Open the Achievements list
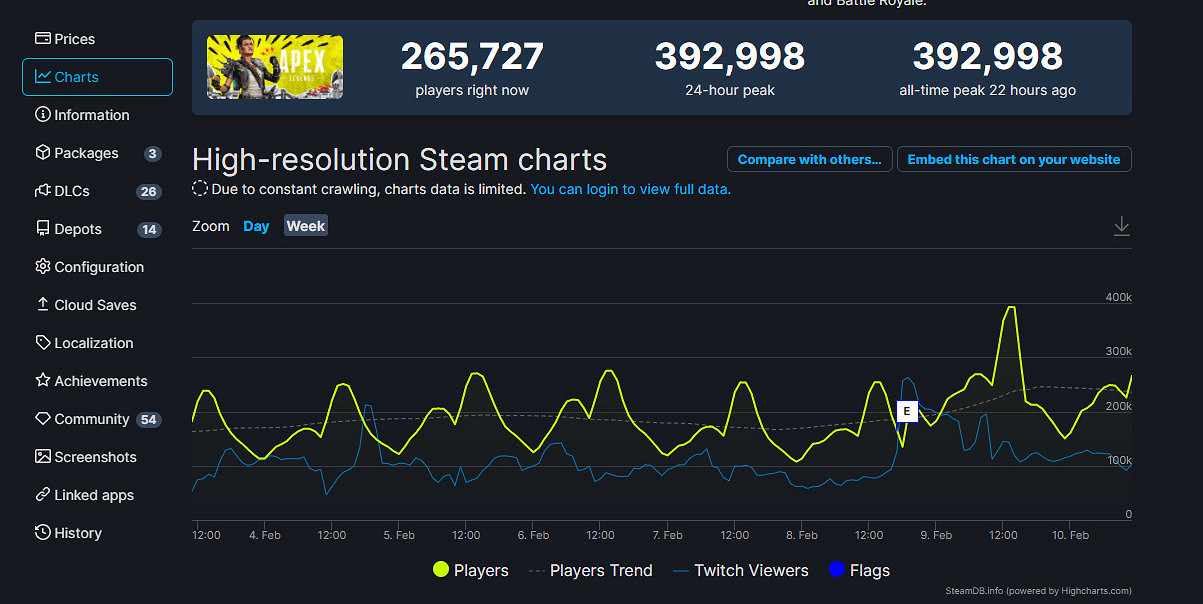This screenshot has height=604, width=1203. pos(99,380)
